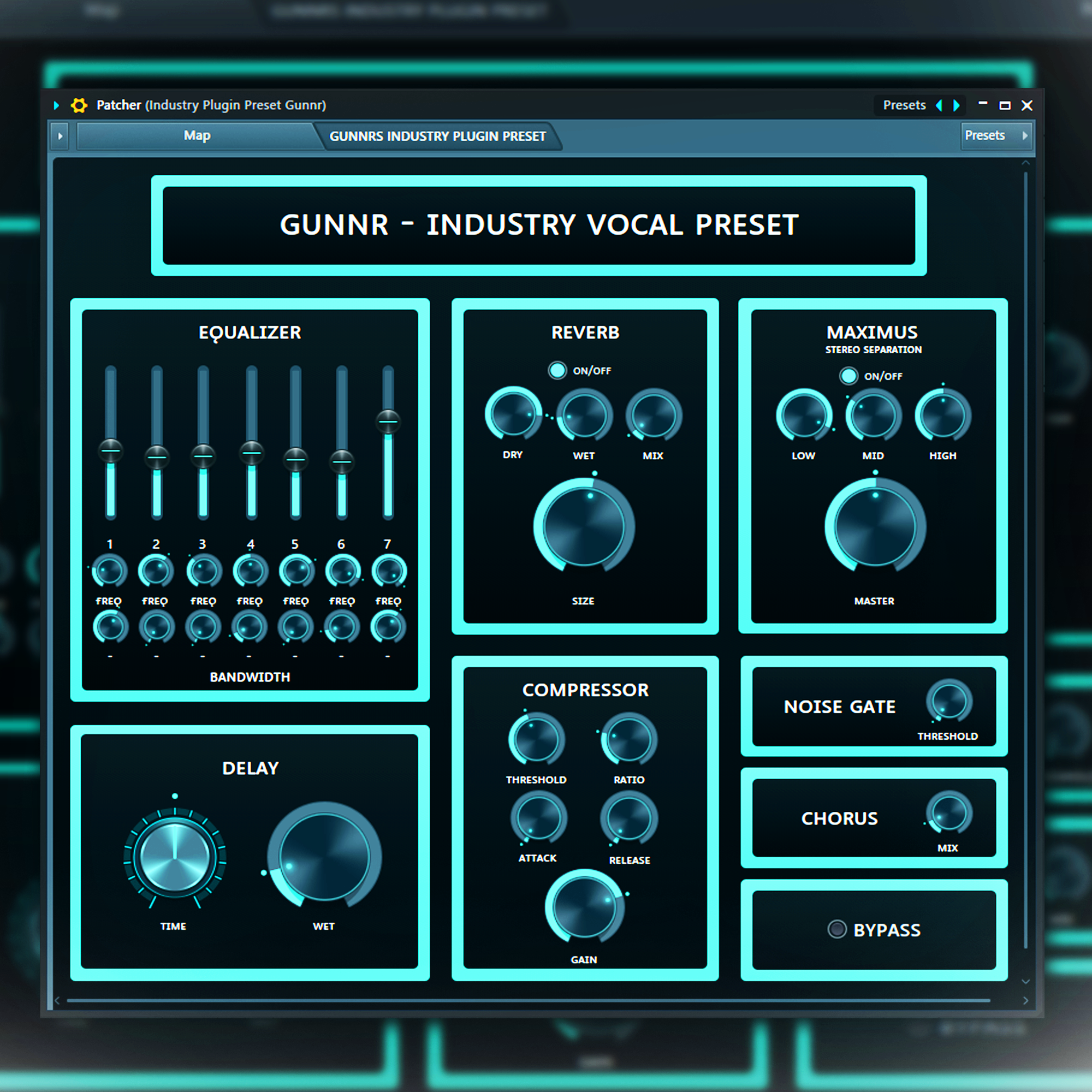
Task: Switch to the Map tab
Action: pos(197,135)
